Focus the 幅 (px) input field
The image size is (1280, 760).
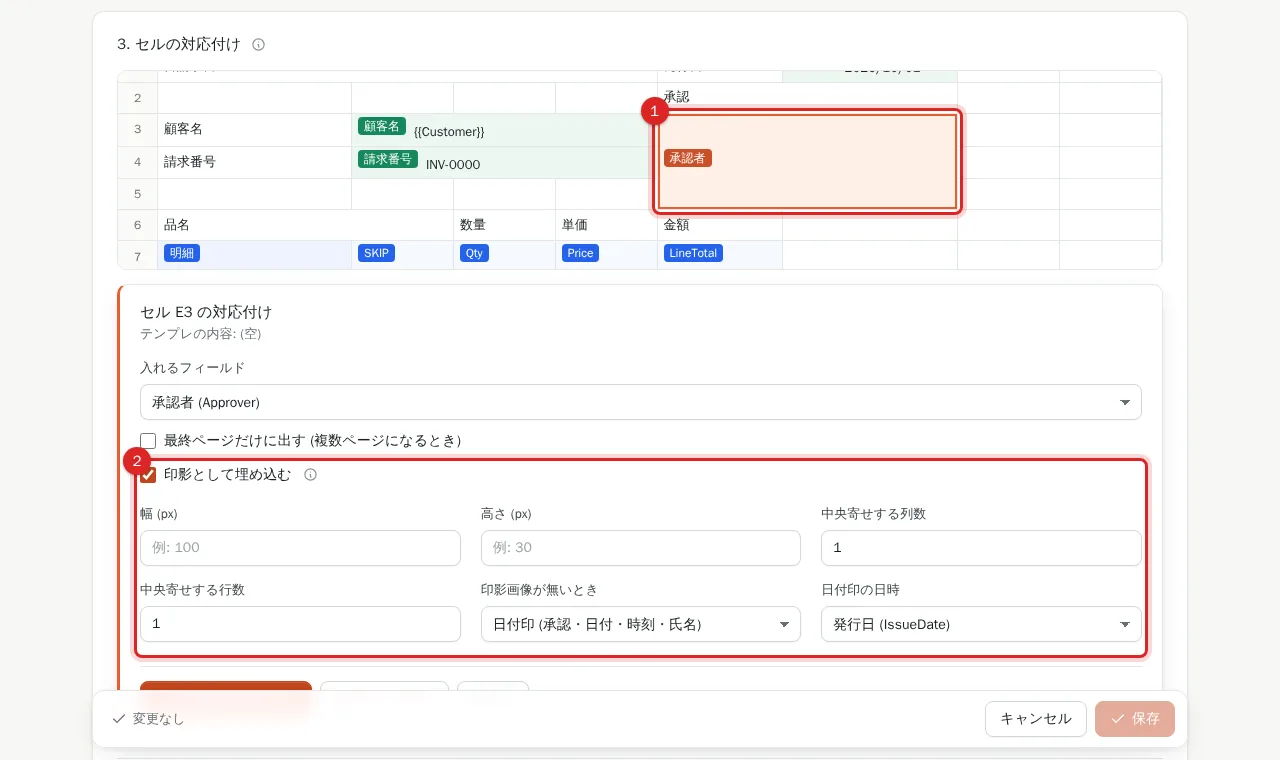click(300, 548)
